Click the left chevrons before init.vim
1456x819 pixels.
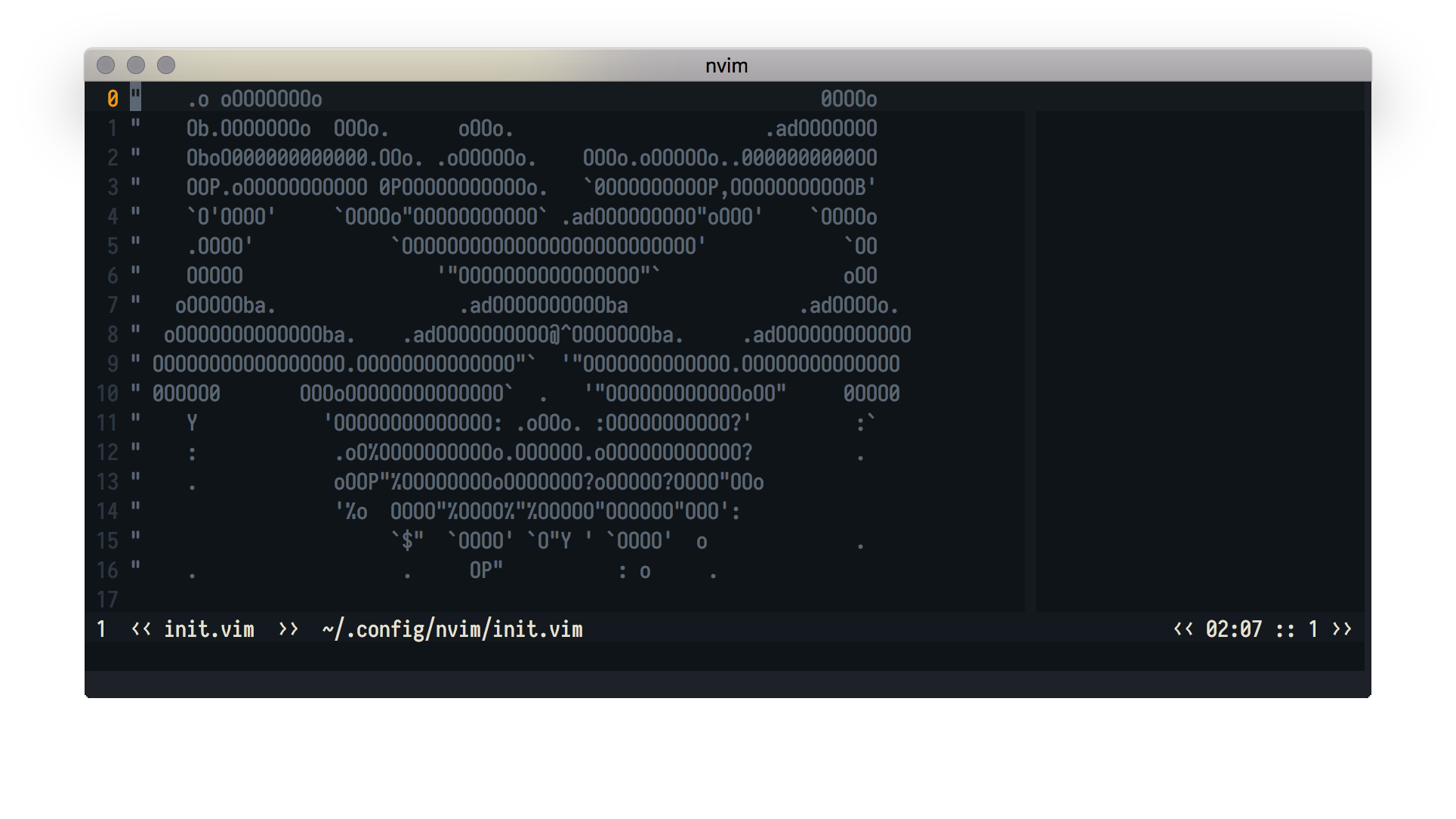point(141,629)
